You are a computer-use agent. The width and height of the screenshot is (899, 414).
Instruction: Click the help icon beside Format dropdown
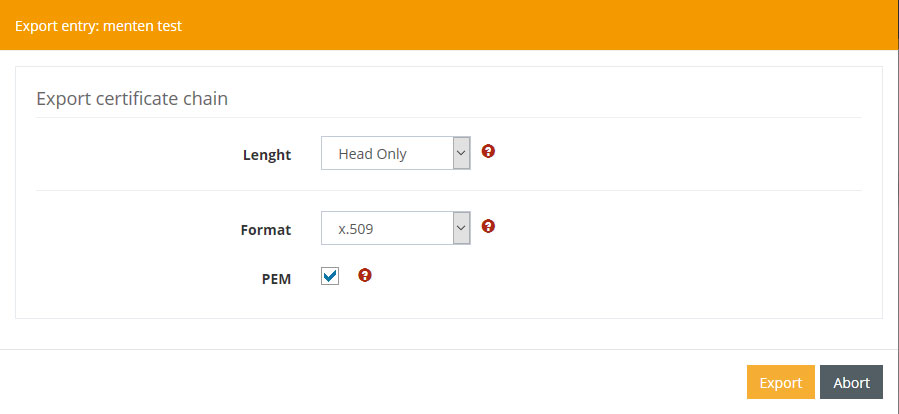(x=488, y=226)
